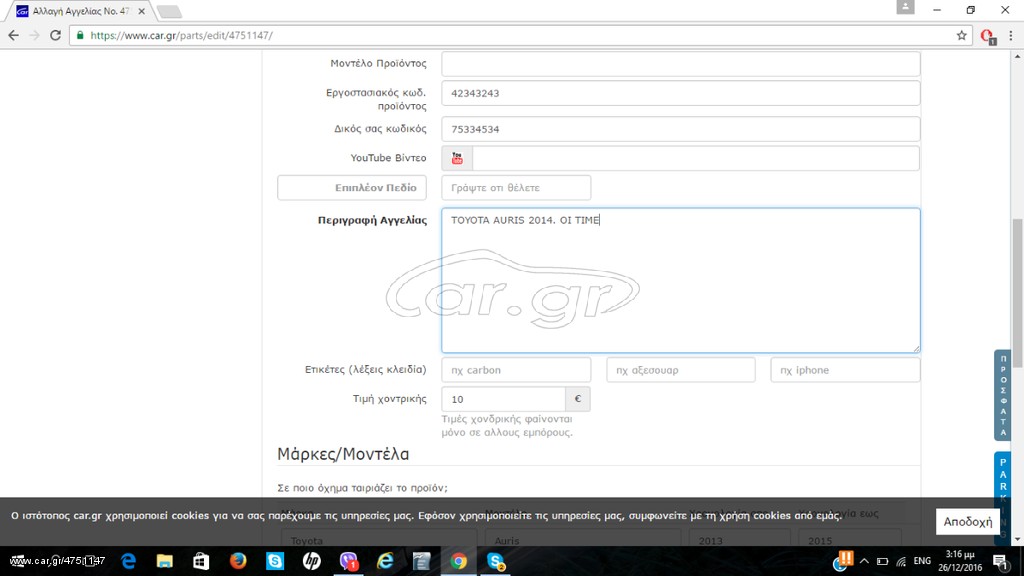The width and height of the screenshot is (1024, 576).
Task: Click the secure padlock icon in address bar
Action: (x=80, y=35)
